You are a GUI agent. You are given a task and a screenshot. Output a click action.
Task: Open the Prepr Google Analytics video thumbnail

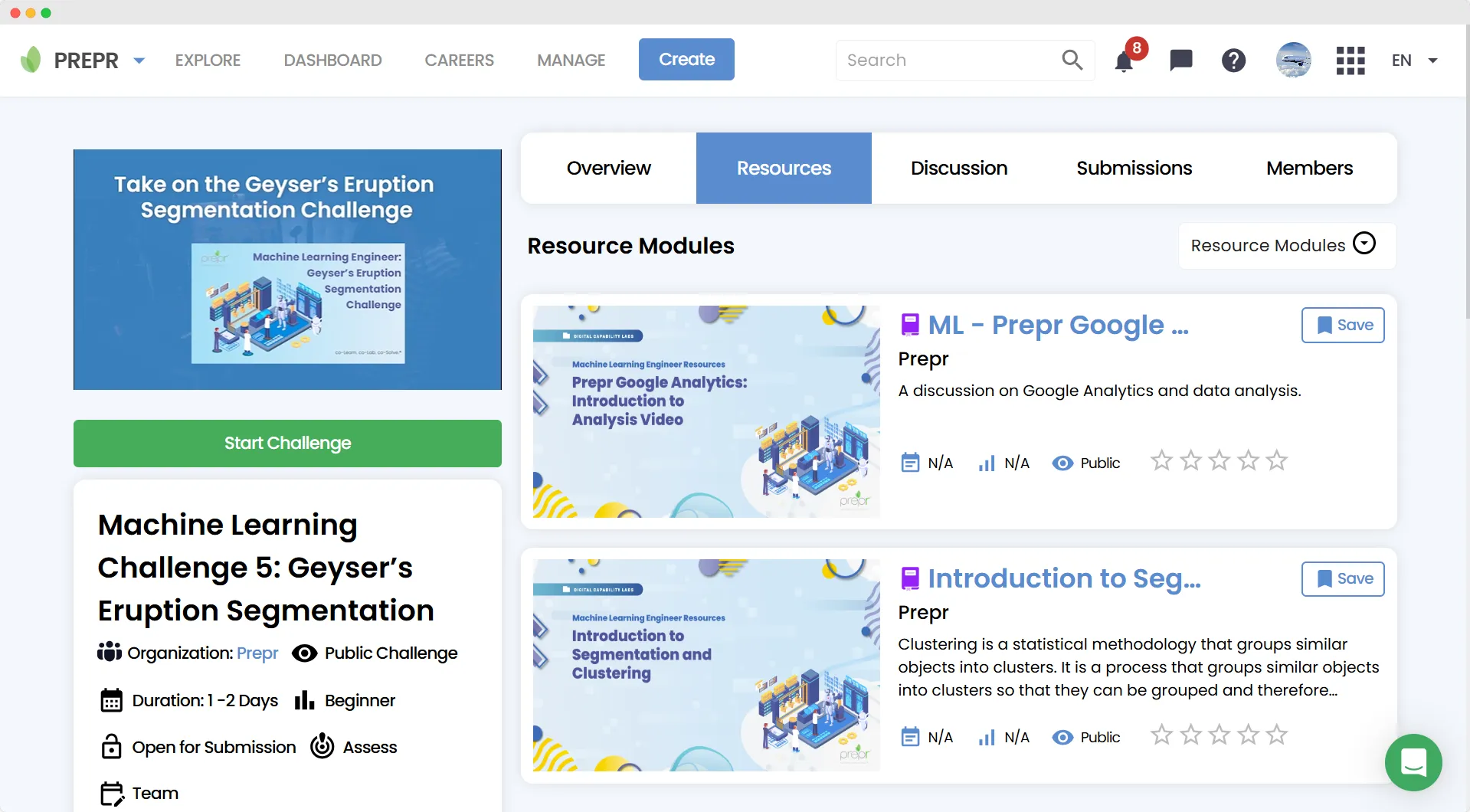pyautogui.click(x=706, y=411)
